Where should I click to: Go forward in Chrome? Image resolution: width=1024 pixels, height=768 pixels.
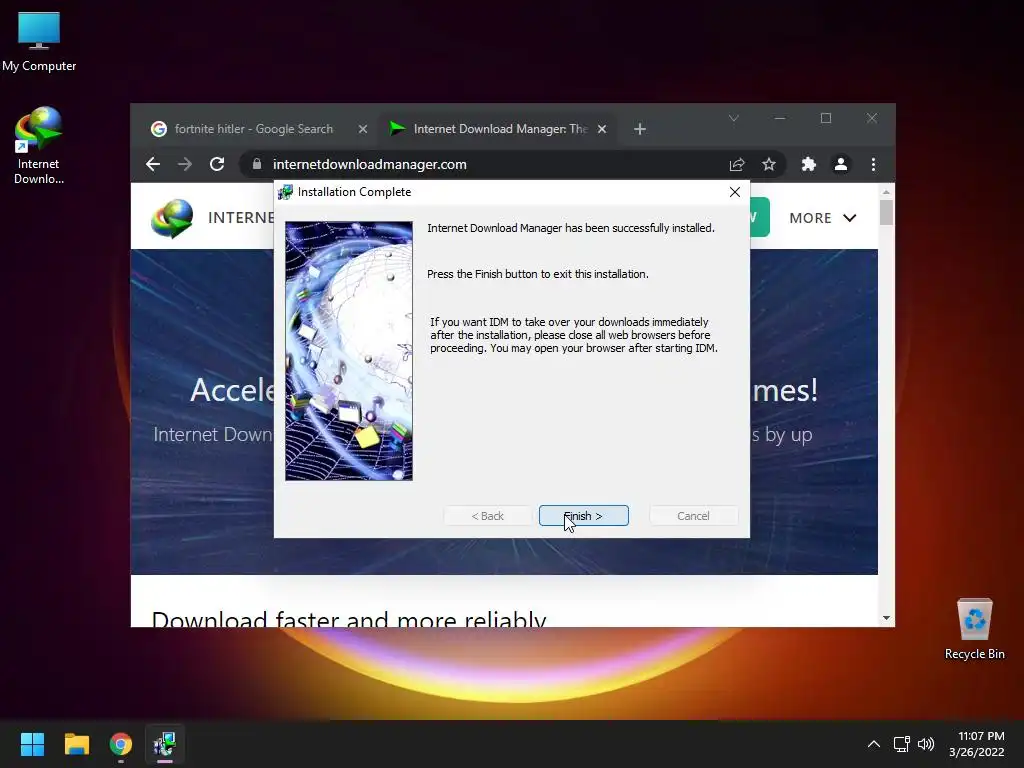pyautogui.click(x=185, y=164)
